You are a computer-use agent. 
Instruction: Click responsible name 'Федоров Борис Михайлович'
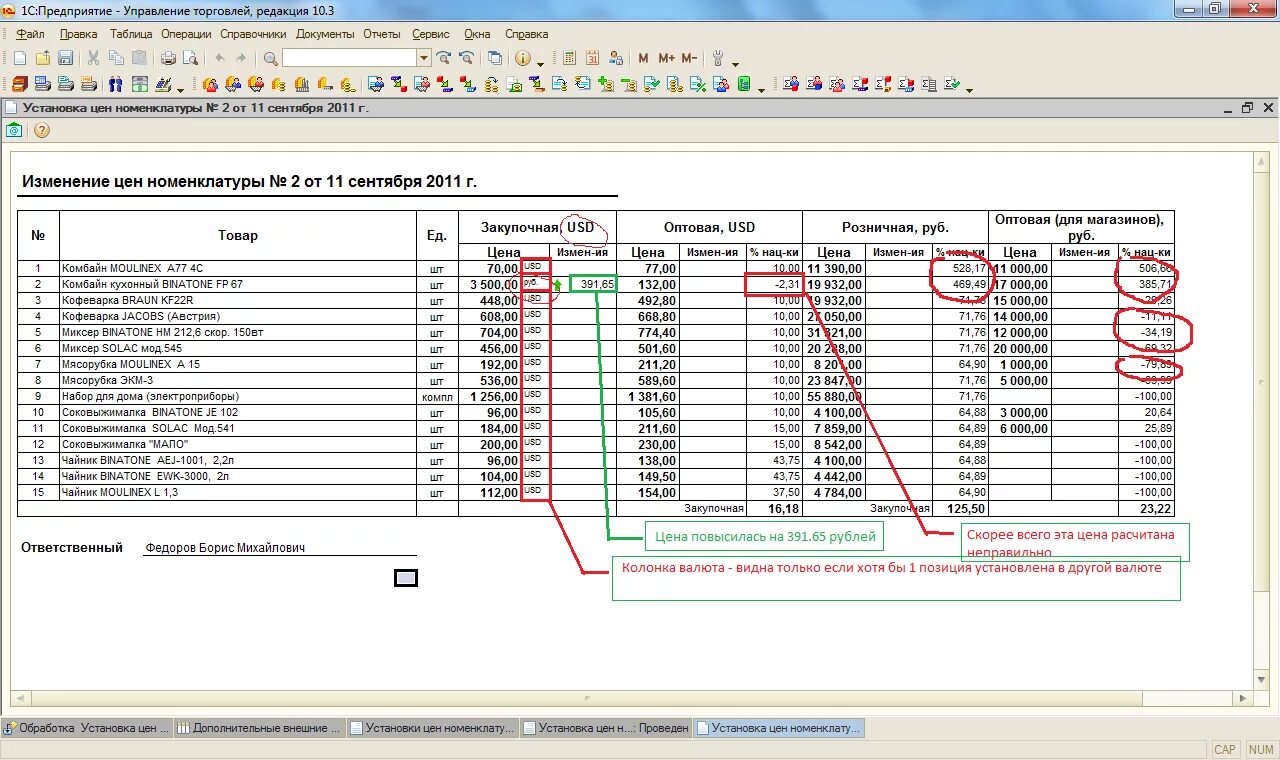point(225,548)
